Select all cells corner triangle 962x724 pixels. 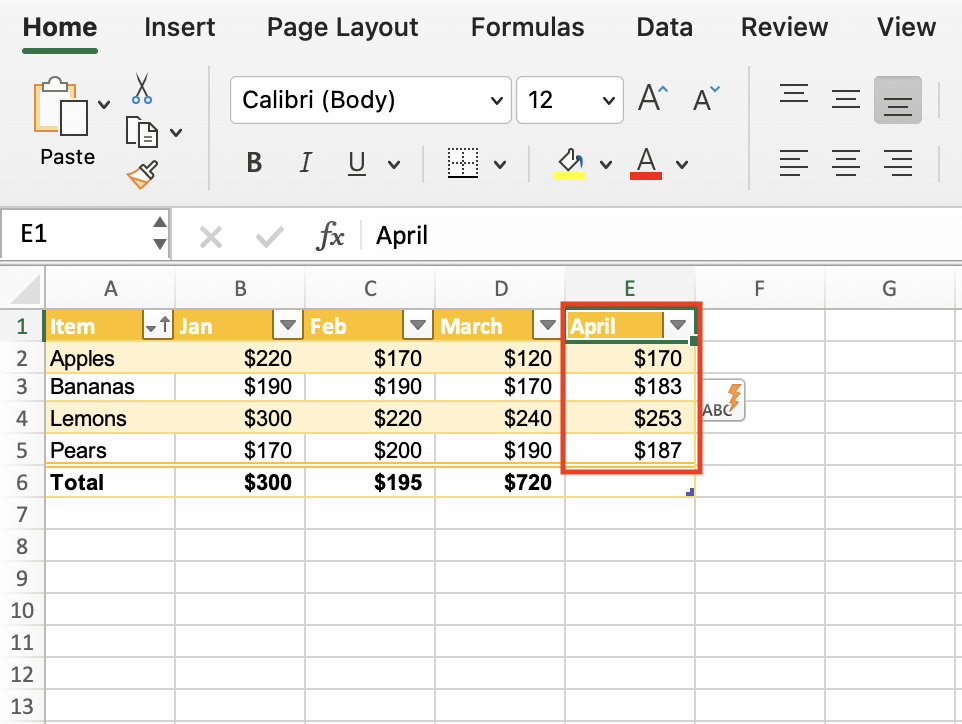pyautogui.click(x=26, y=289)
